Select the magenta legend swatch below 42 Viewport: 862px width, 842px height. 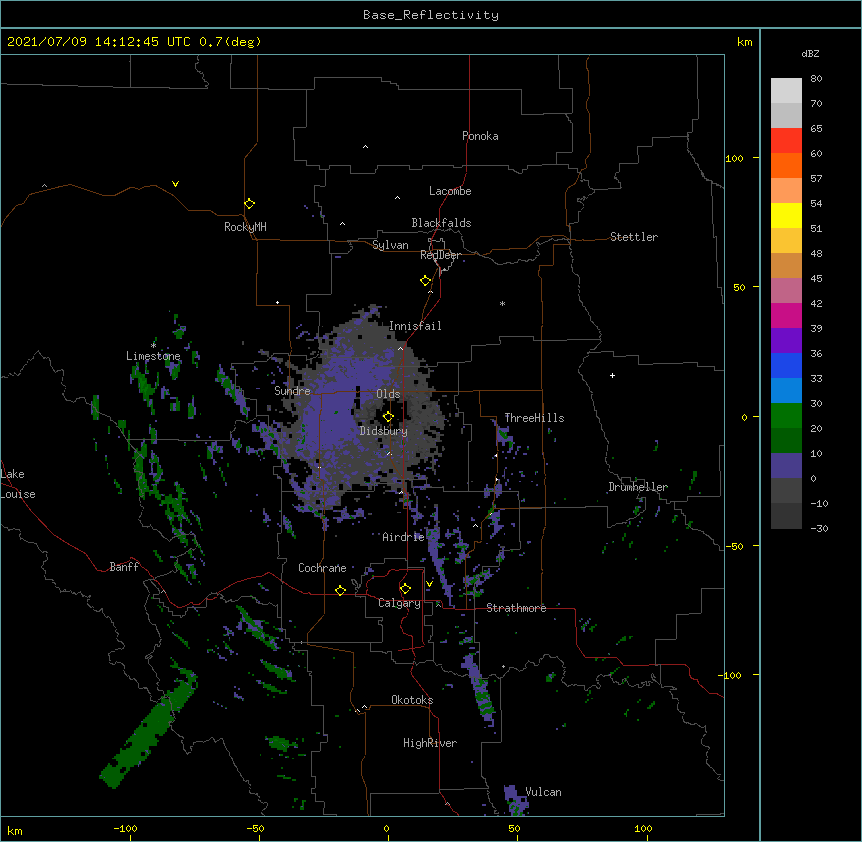[786, 315]
